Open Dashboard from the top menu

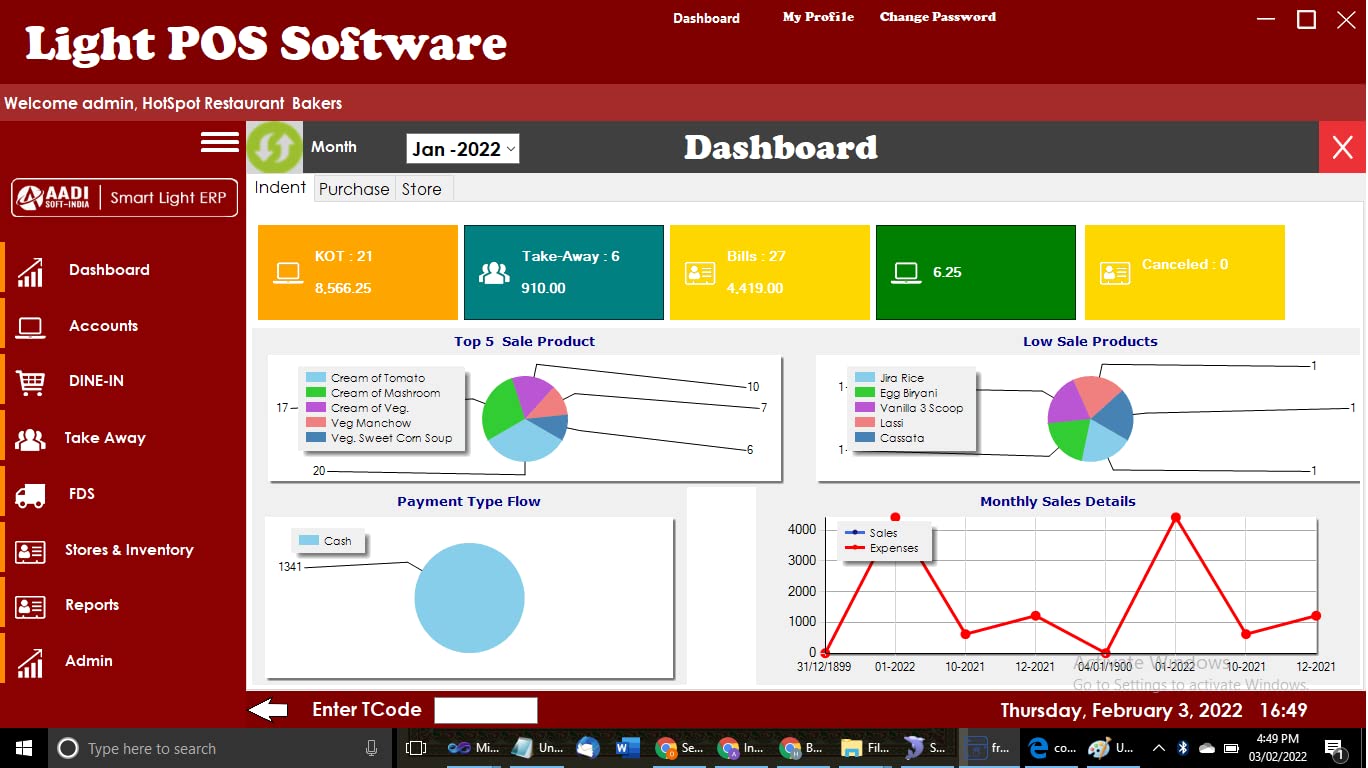click(x=706, y=18)
